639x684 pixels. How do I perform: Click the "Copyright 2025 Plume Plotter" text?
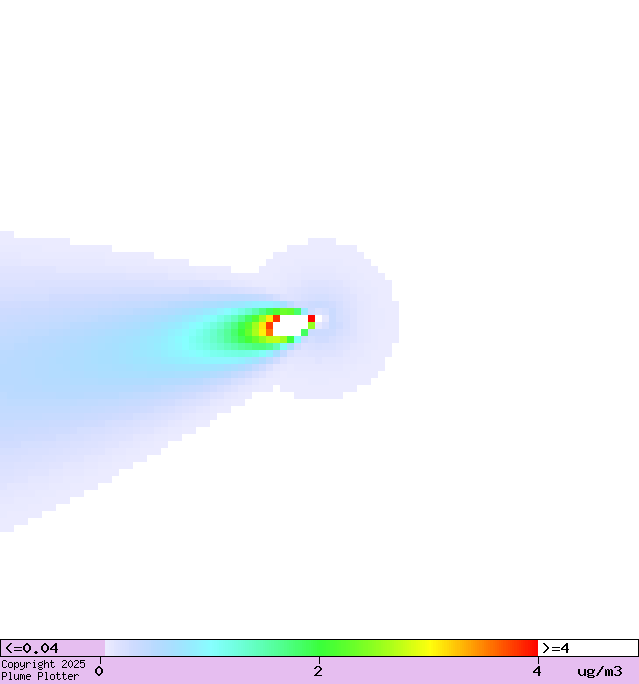[x=43, y=670]
